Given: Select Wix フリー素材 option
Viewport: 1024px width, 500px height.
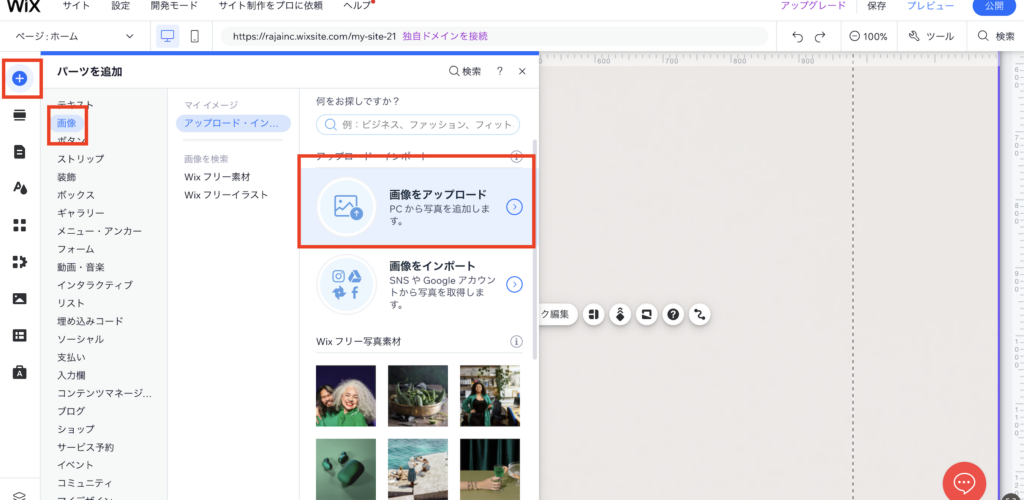Looking at the screenshot, I should click(217, 177).
